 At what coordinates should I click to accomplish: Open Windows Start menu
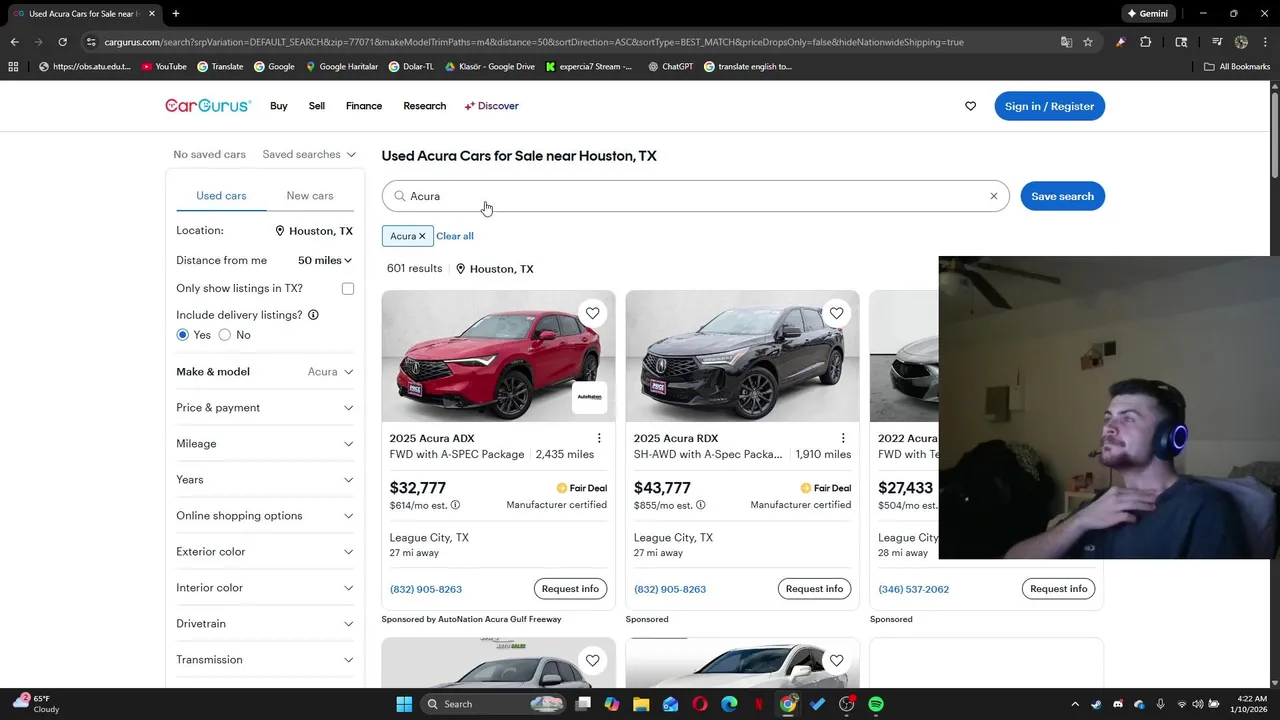[x=404, y=704]
